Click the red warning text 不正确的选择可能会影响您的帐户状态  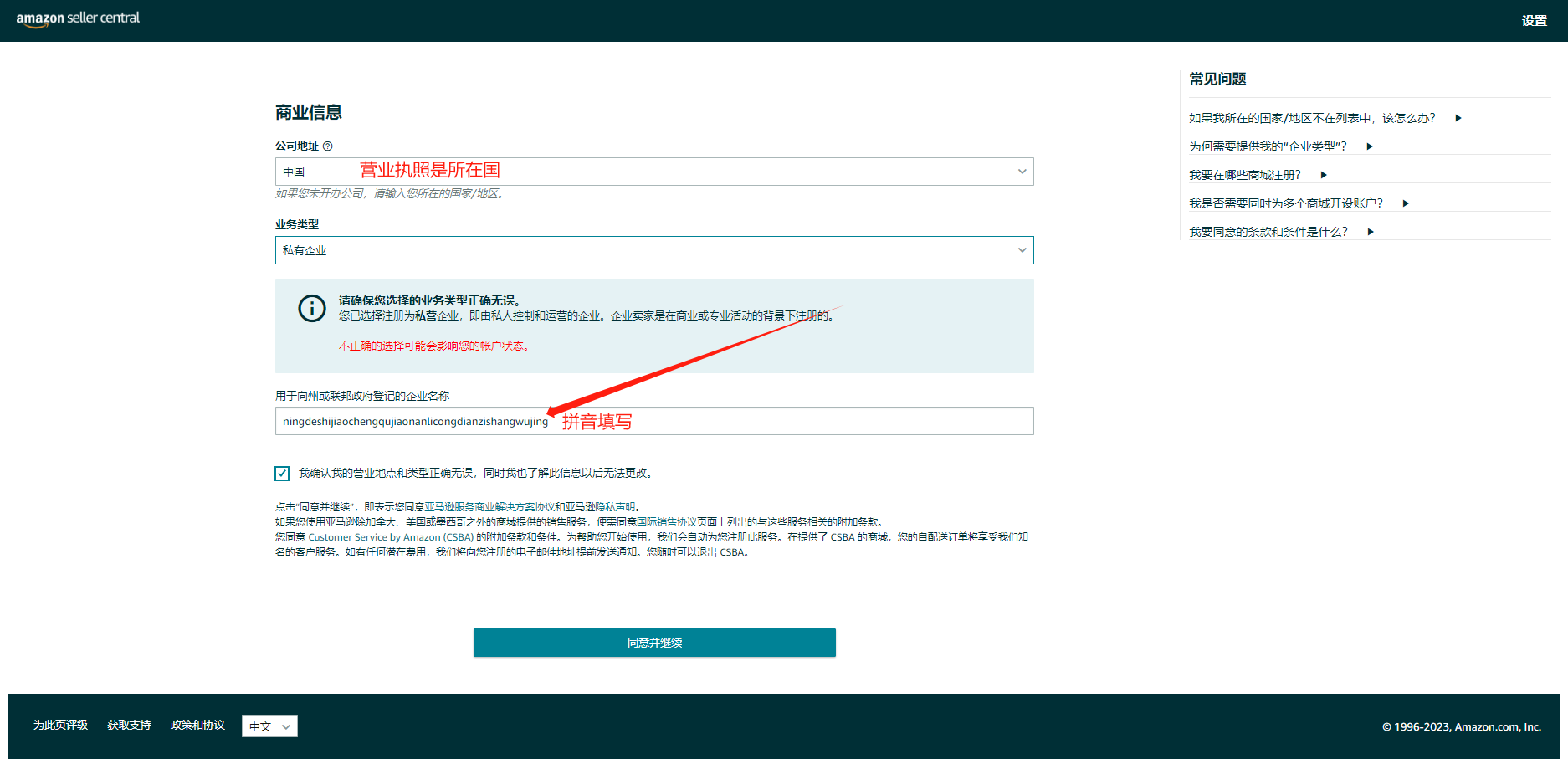pos(433,346)
